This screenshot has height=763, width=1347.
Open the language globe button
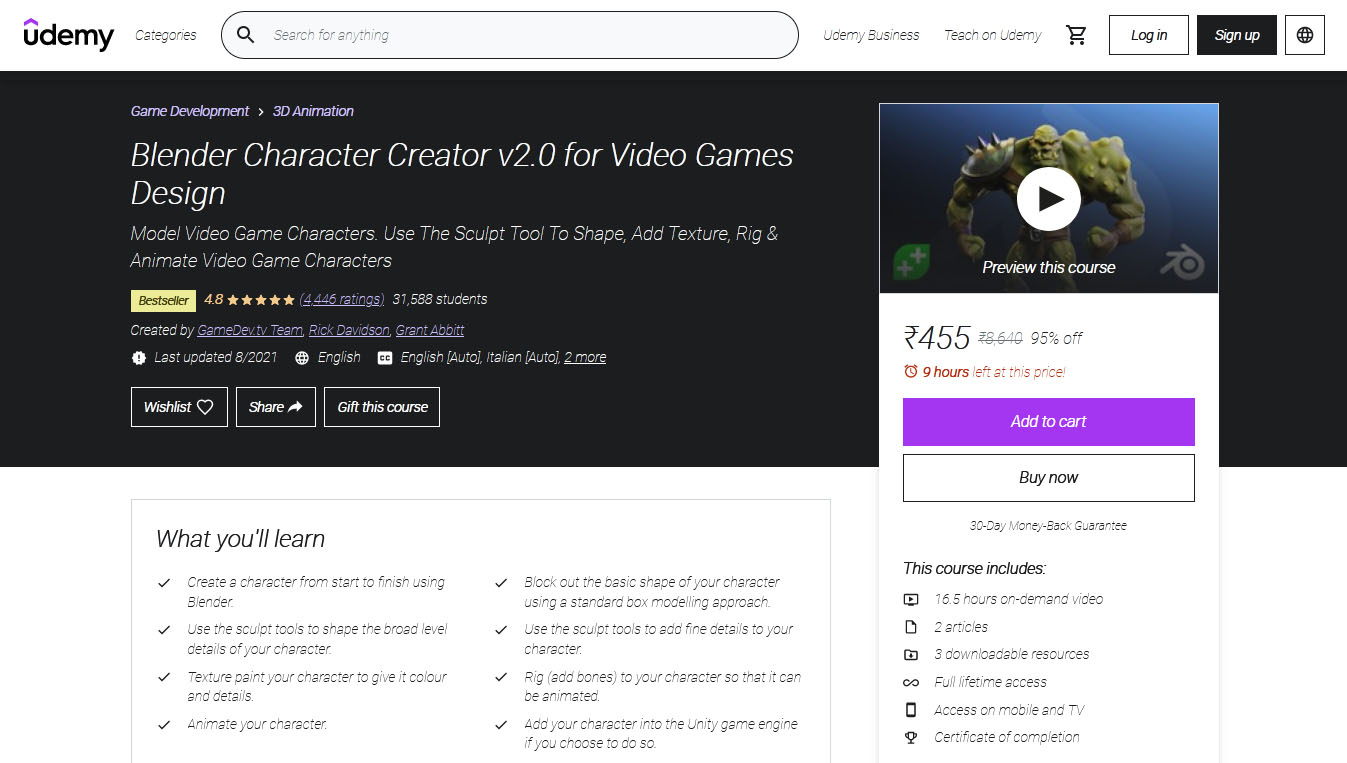click(1304, 35)
